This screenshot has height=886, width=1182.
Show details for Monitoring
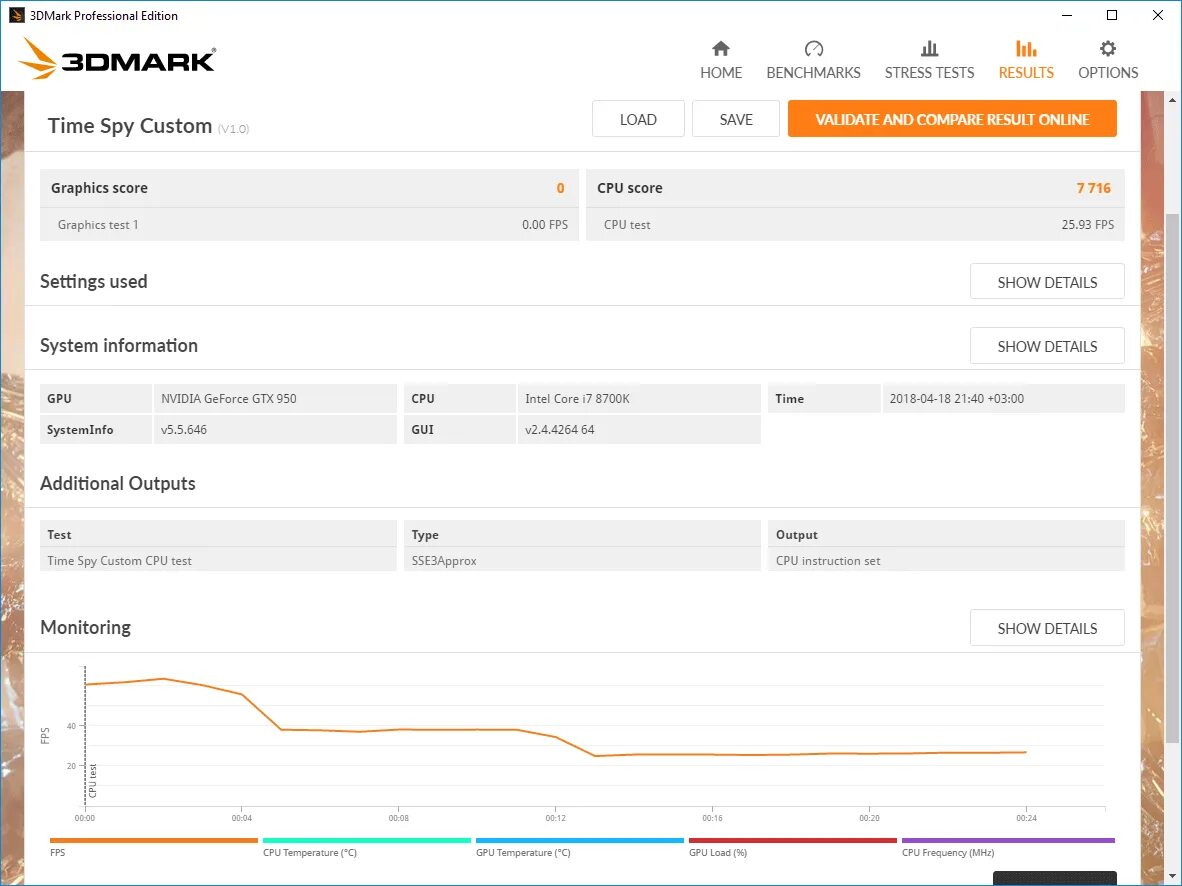1047,628
